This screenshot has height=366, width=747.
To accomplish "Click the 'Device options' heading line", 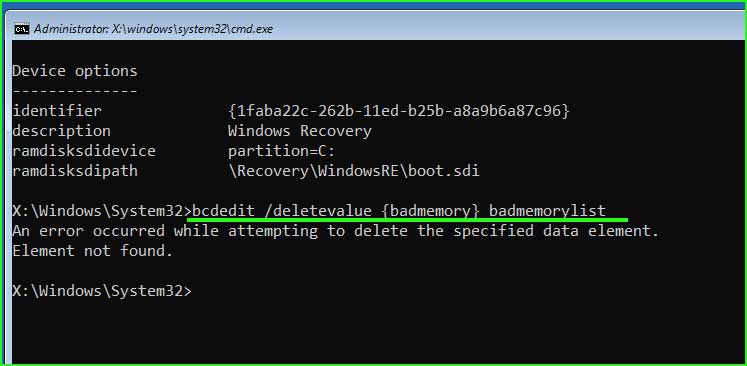I will (x=75, y=71).
